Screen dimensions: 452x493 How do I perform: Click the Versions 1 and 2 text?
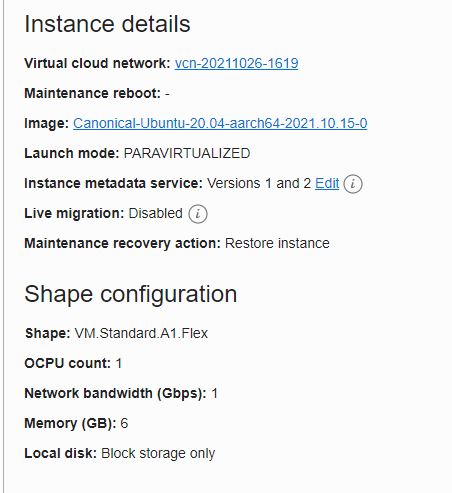[x=259, y=183]
